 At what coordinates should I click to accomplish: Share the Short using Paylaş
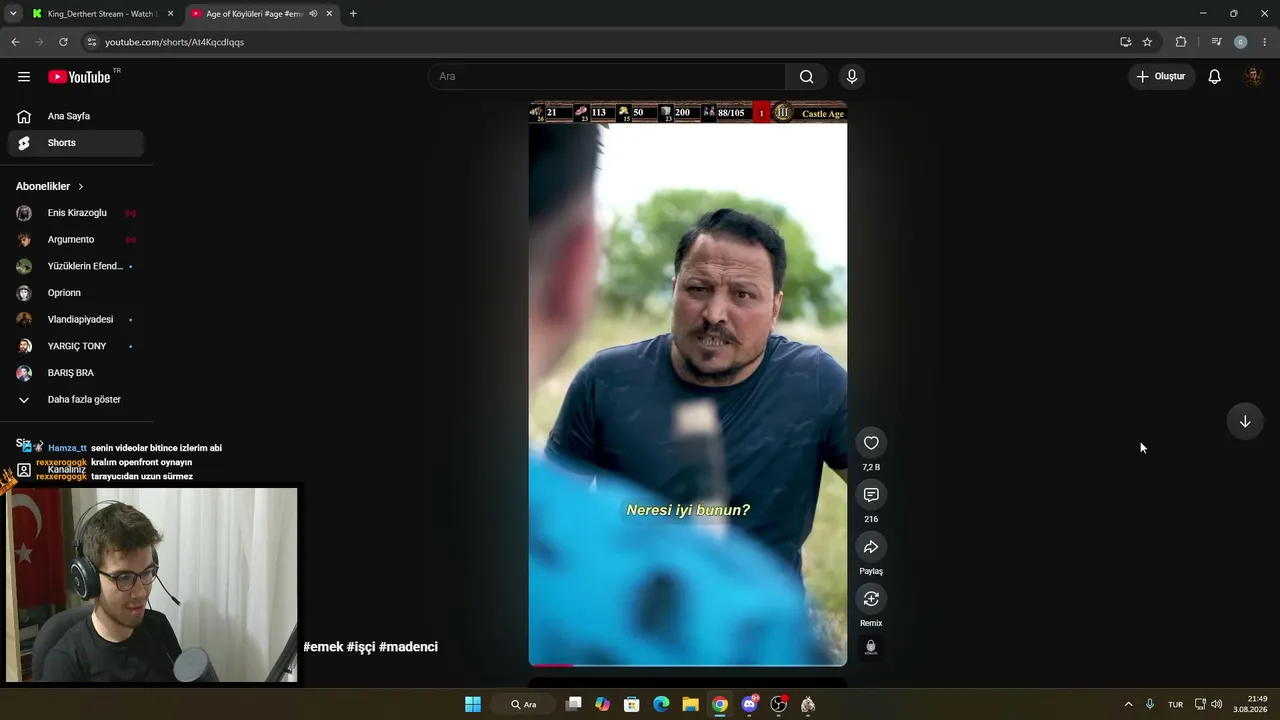(x=871, y=547)
